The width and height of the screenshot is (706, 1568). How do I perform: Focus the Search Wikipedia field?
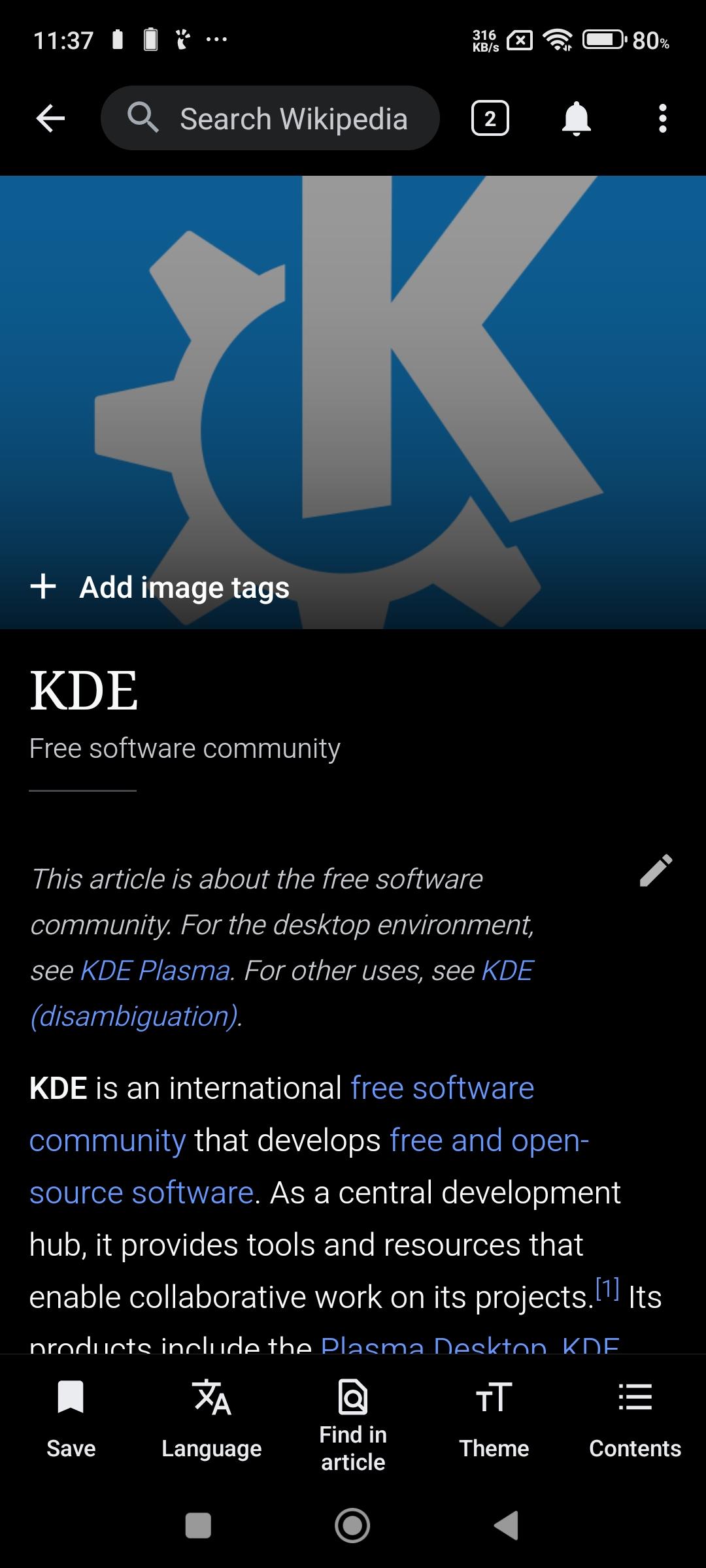[270, 118]
